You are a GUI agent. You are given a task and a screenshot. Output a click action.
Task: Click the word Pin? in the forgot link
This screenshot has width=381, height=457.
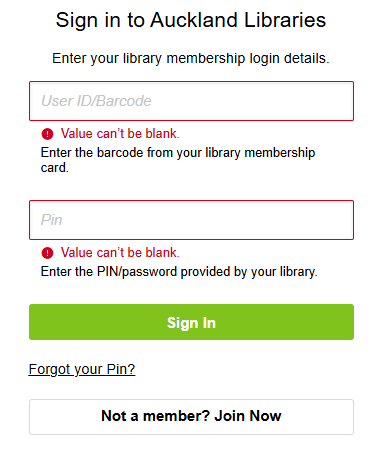pos(121,369)
